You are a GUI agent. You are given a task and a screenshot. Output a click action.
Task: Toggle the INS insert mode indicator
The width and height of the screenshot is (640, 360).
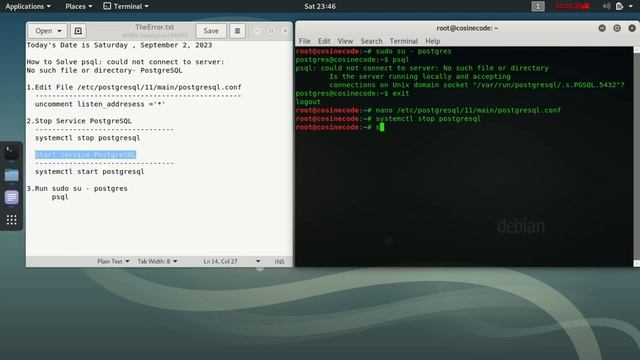[280, 261]
